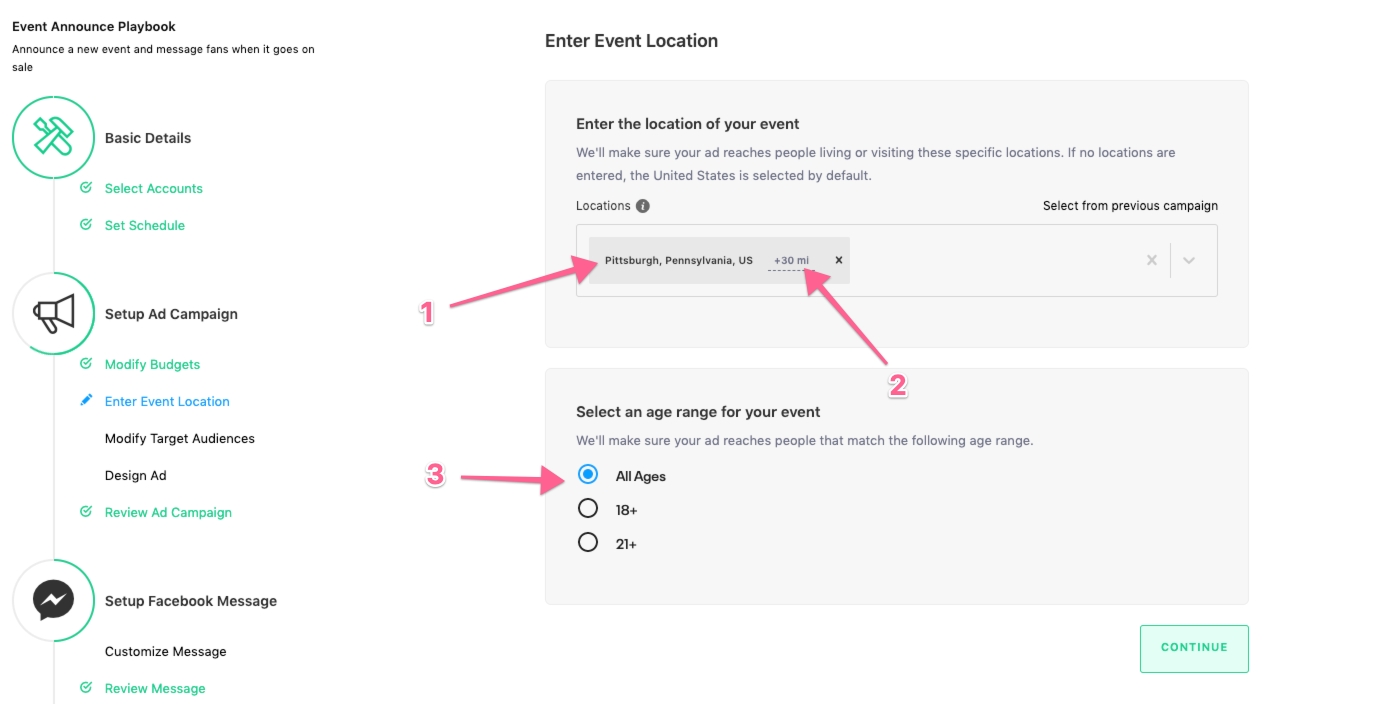This screenshot has width=1396, height=704.
Task: Select the All Ages radio button
Action: tap(588, 475)
